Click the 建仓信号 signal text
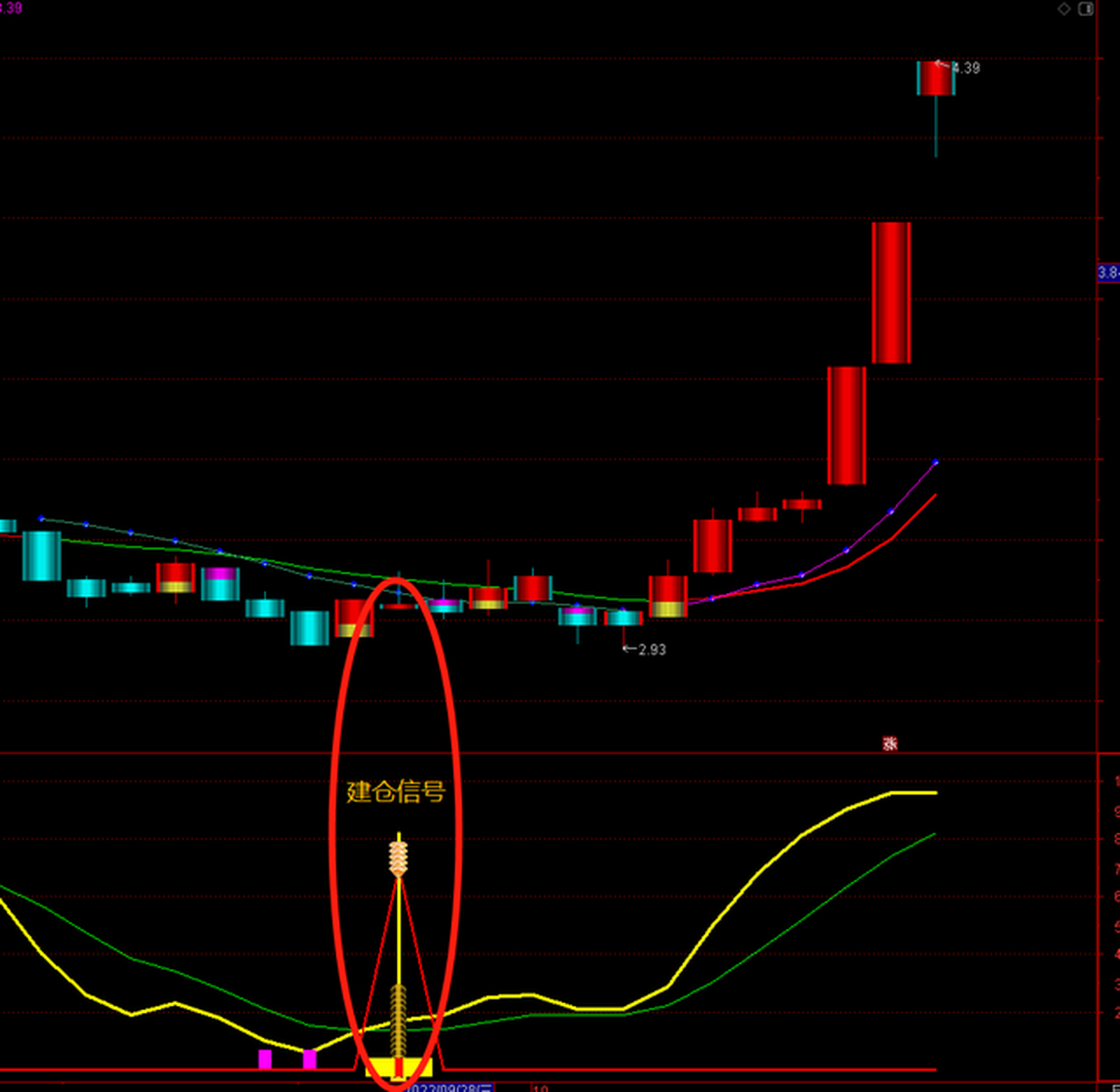 tap(396, 792)
